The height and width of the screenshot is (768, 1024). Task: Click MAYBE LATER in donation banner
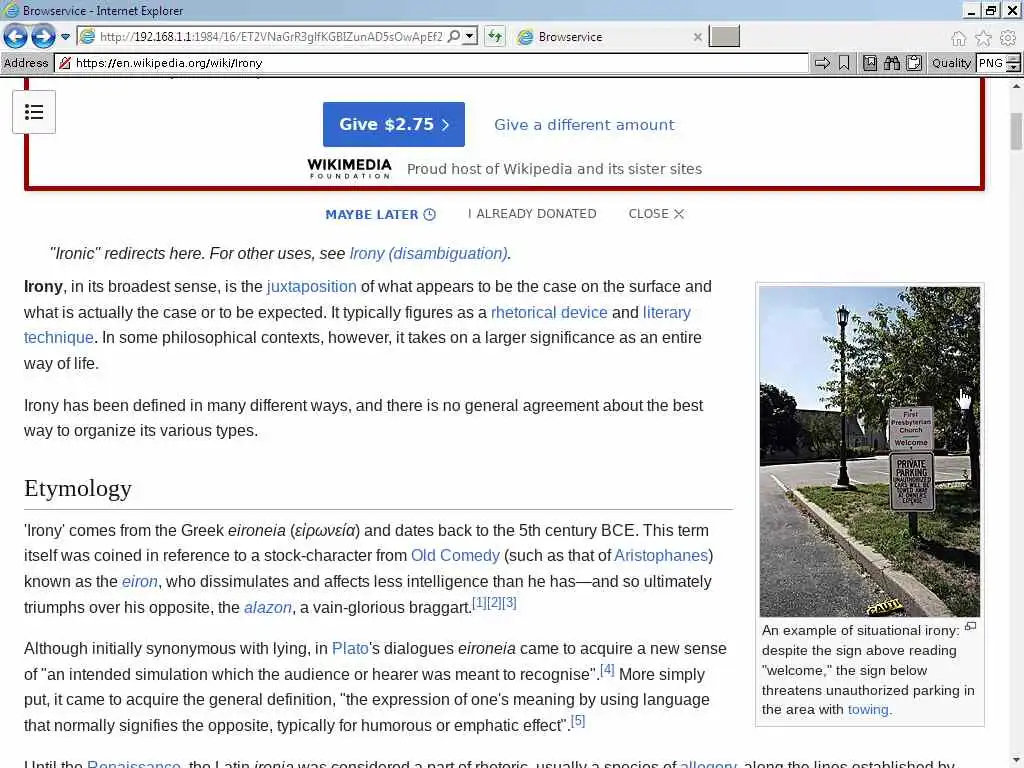[380, 214]
